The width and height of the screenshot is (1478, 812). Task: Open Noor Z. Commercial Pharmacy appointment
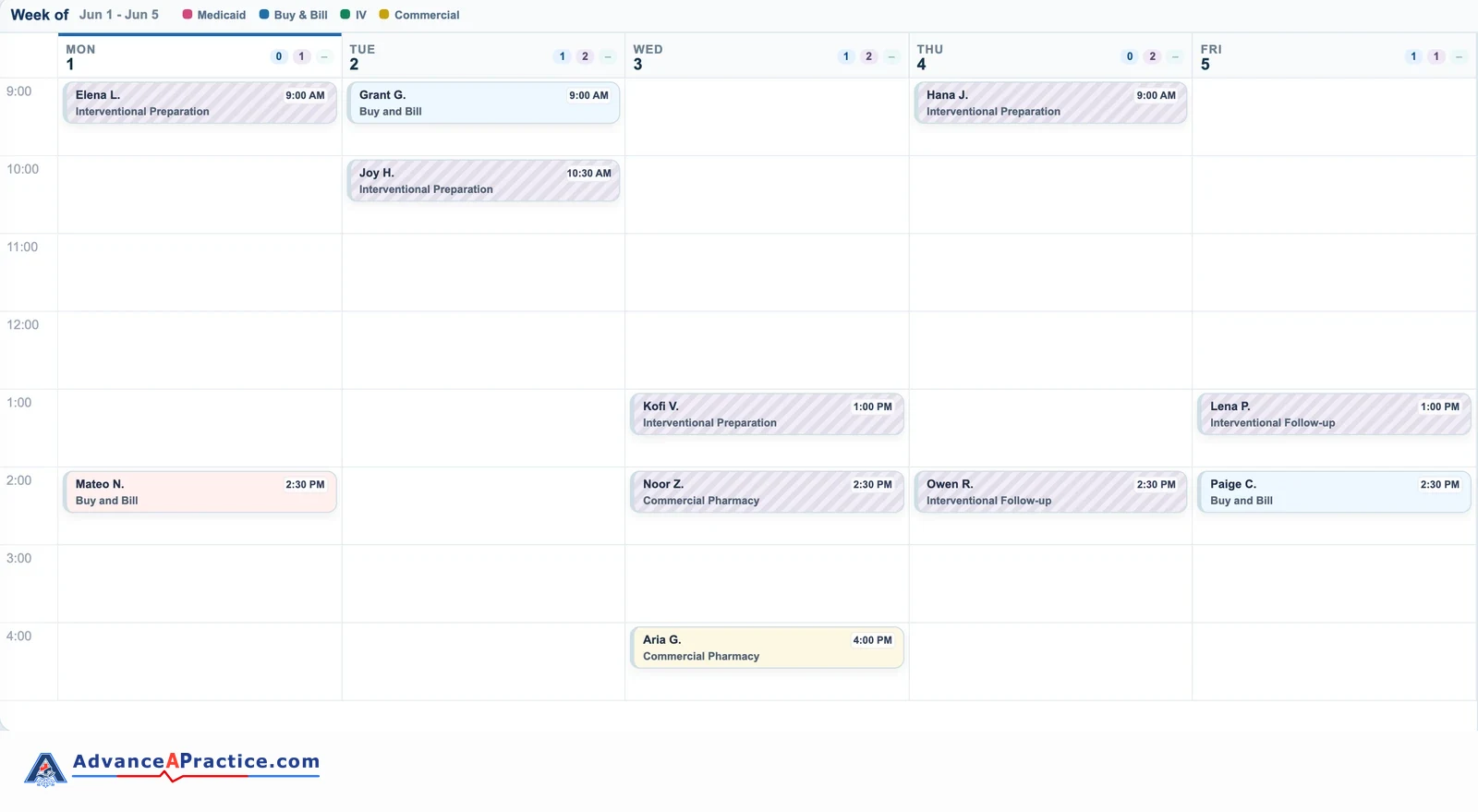tap(767, 491)
